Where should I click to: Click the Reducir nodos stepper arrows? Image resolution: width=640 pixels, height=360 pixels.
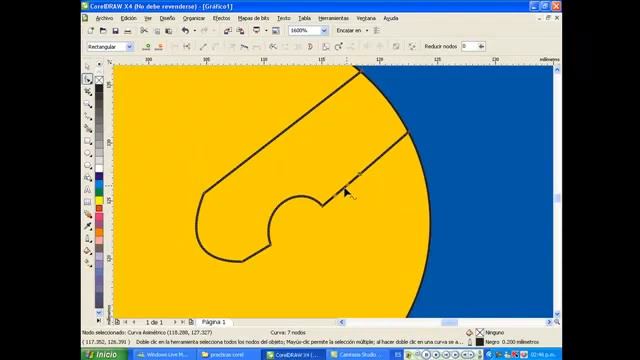481,47
